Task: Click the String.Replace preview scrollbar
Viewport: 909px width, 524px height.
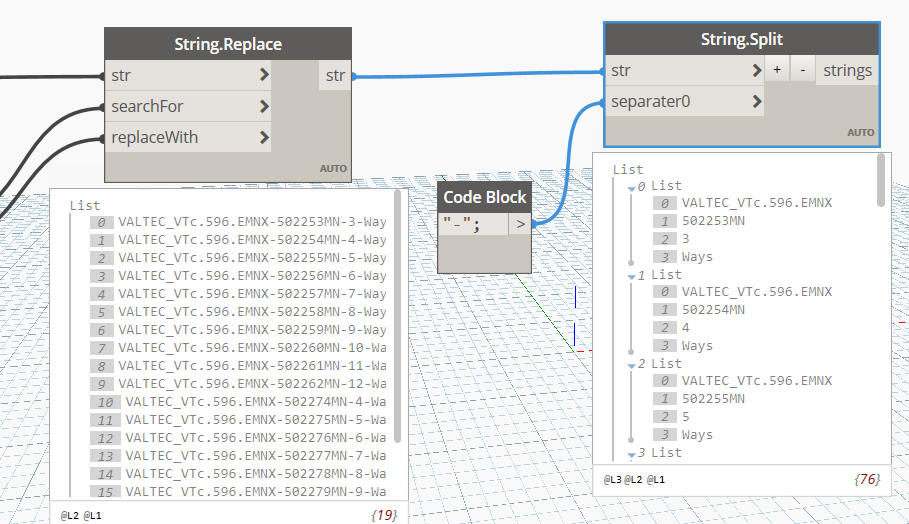Action: pos(397,316)
